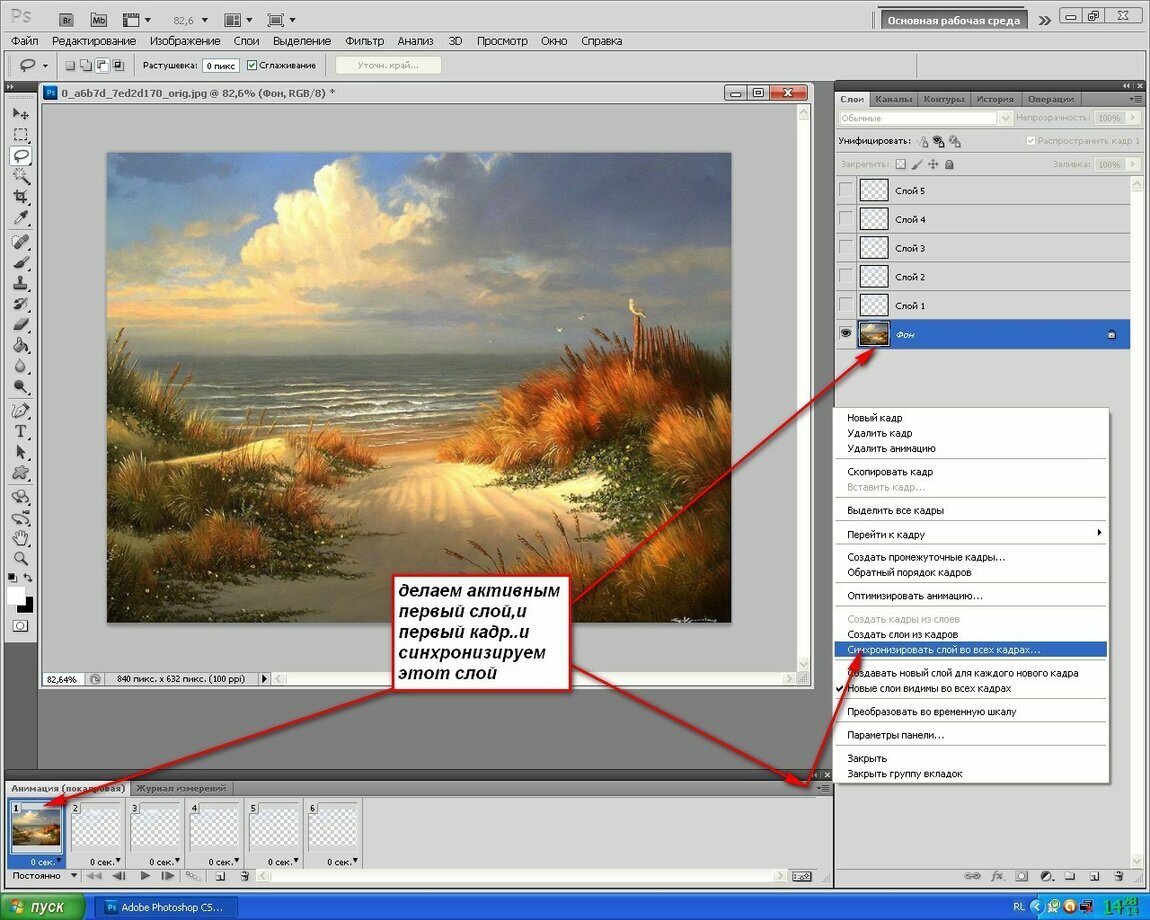Go to next animation frame
Image resolution: width=1150 pixels, height=920 pixels.
[168, 876]
